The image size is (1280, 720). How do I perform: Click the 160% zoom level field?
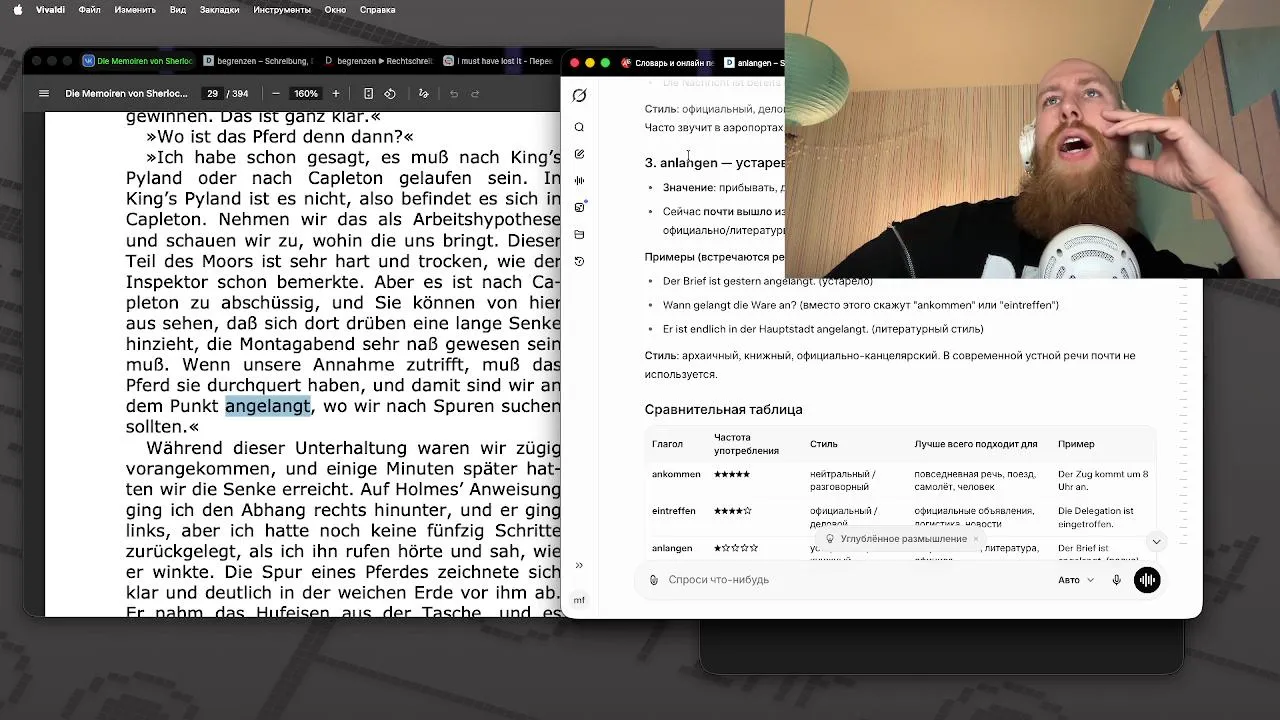(x=306, y=93)
